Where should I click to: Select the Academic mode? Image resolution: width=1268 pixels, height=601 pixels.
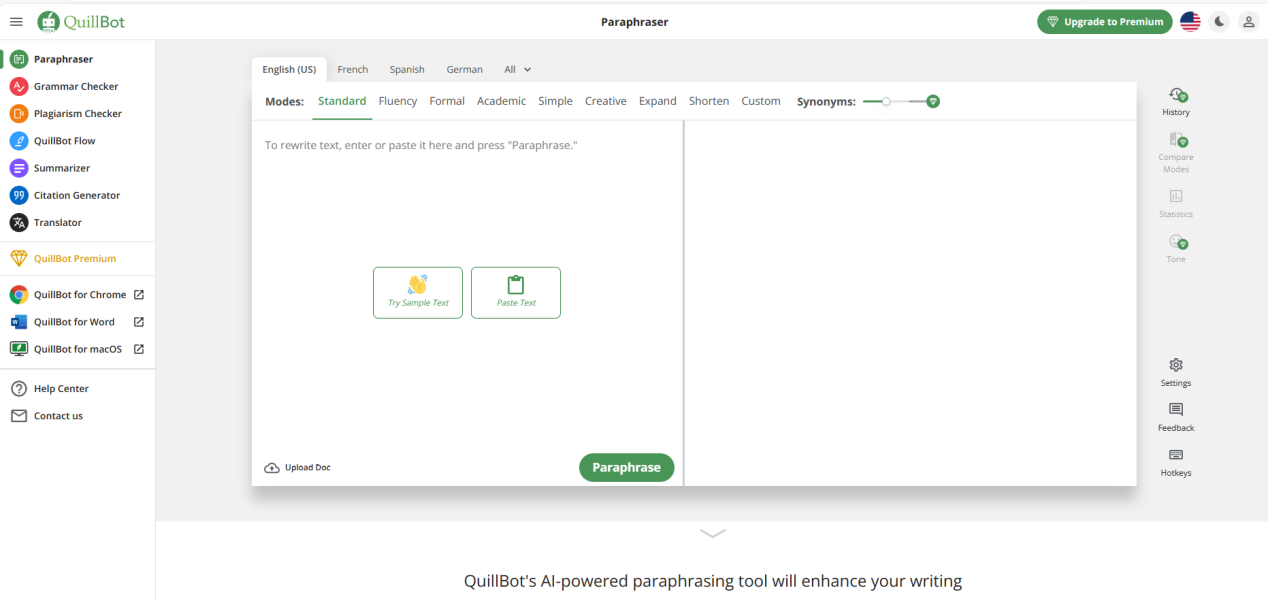[x=501, y=101]
